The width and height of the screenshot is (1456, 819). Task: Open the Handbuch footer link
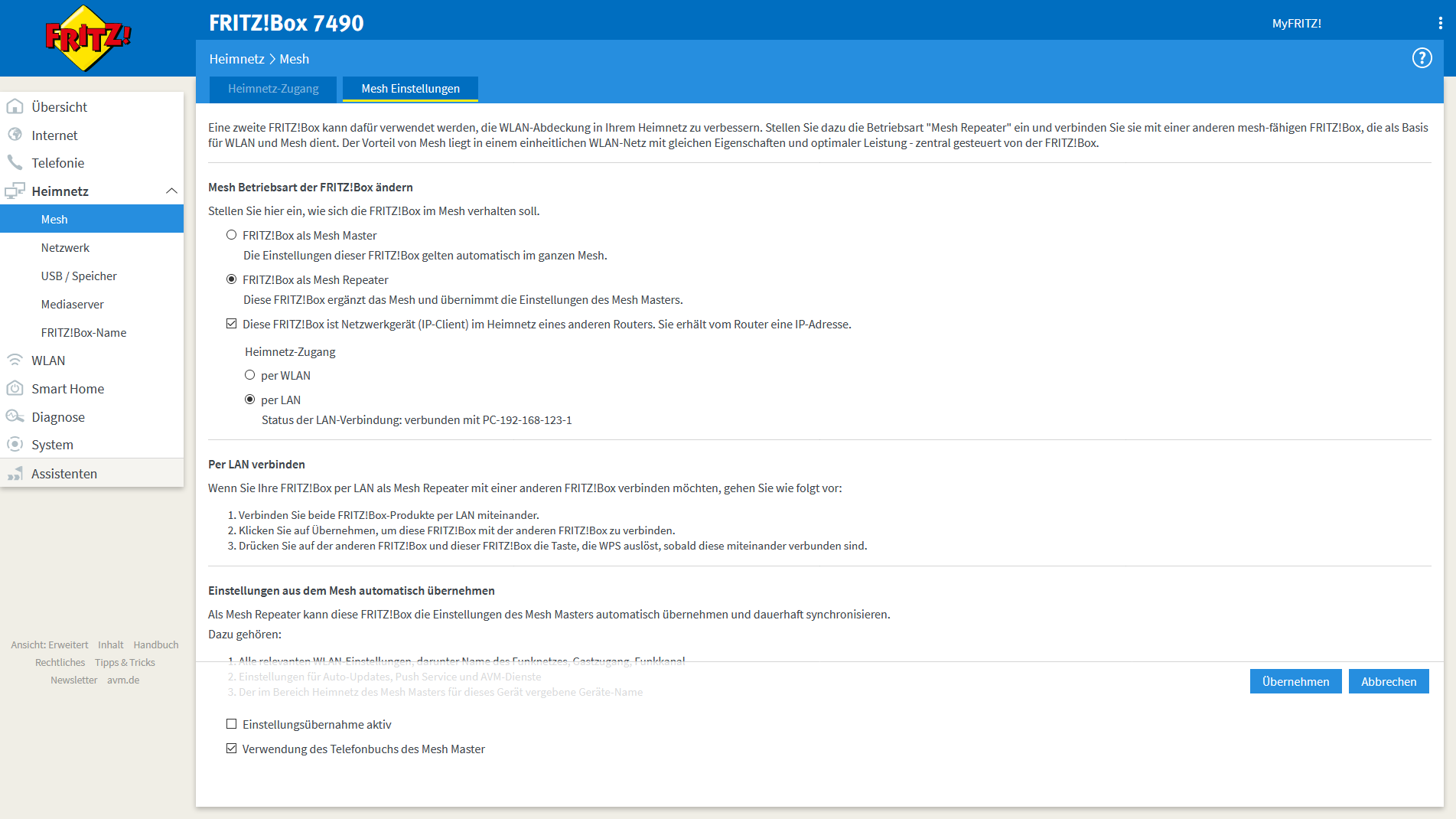pyautogui.click(x=156, y=644)
